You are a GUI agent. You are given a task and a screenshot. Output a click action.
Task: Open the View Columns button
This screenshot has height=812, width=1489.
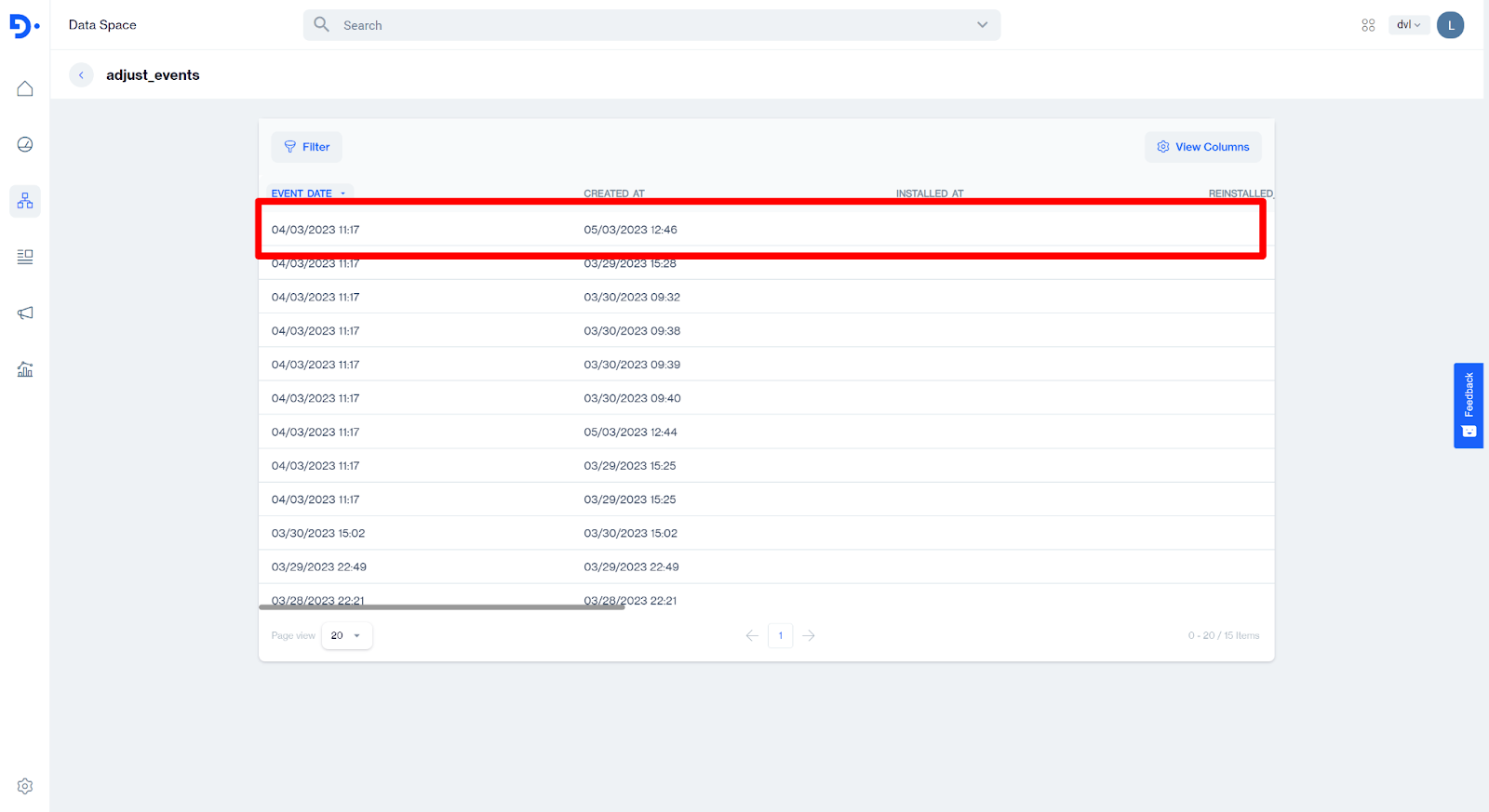1202,147
